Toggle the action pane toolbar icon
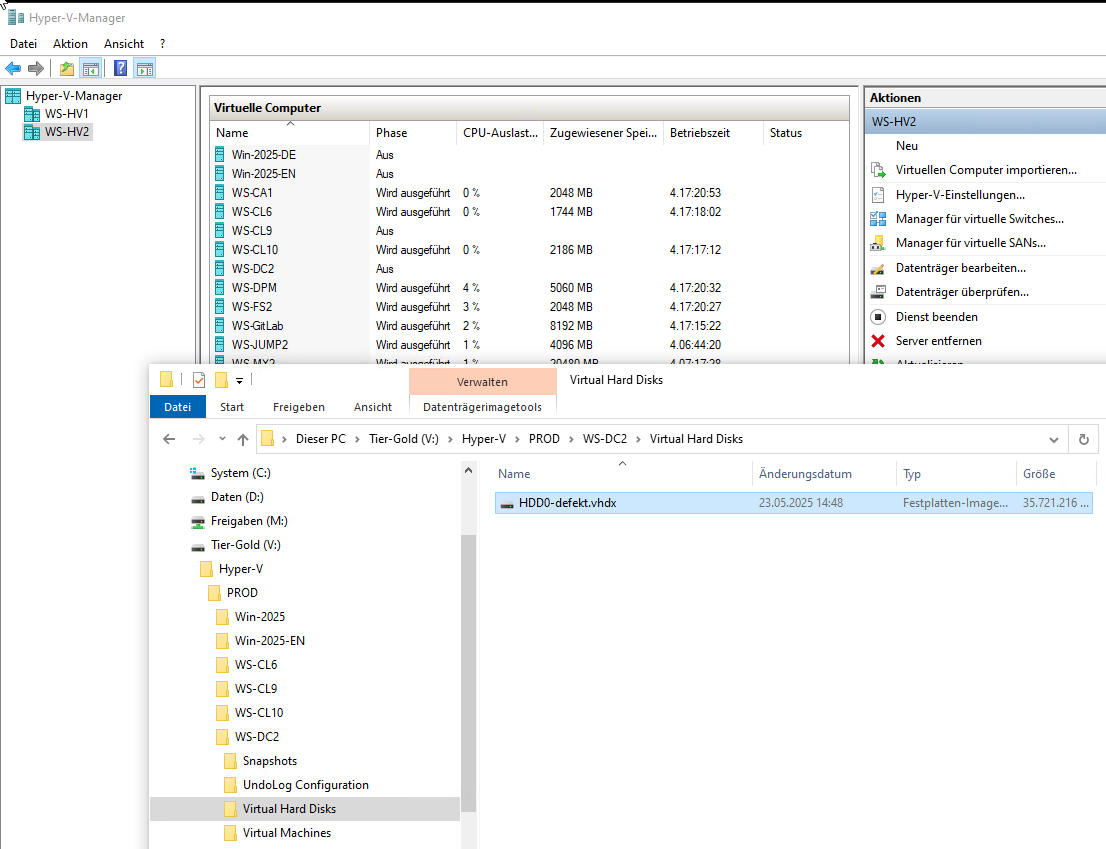The width and height of the screenshot is (1106, 849). tap(145, 68)
